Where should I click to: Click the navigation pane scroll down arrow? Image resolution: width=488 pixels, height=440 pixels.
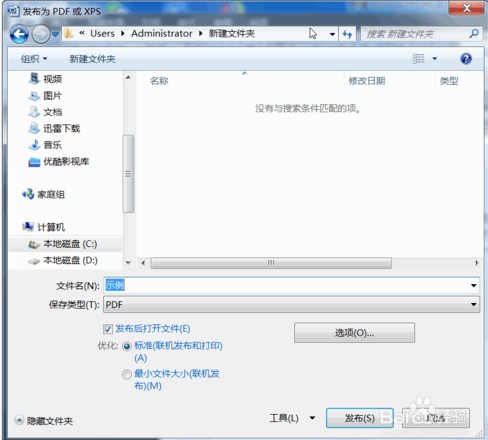coord(128,263)
